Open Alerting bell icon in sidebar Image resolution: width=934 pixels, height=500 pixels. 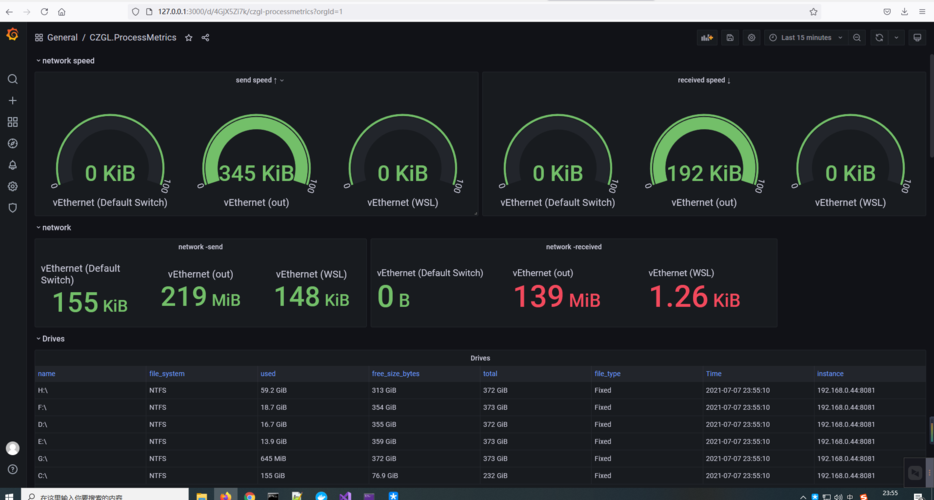coord(13,165)
